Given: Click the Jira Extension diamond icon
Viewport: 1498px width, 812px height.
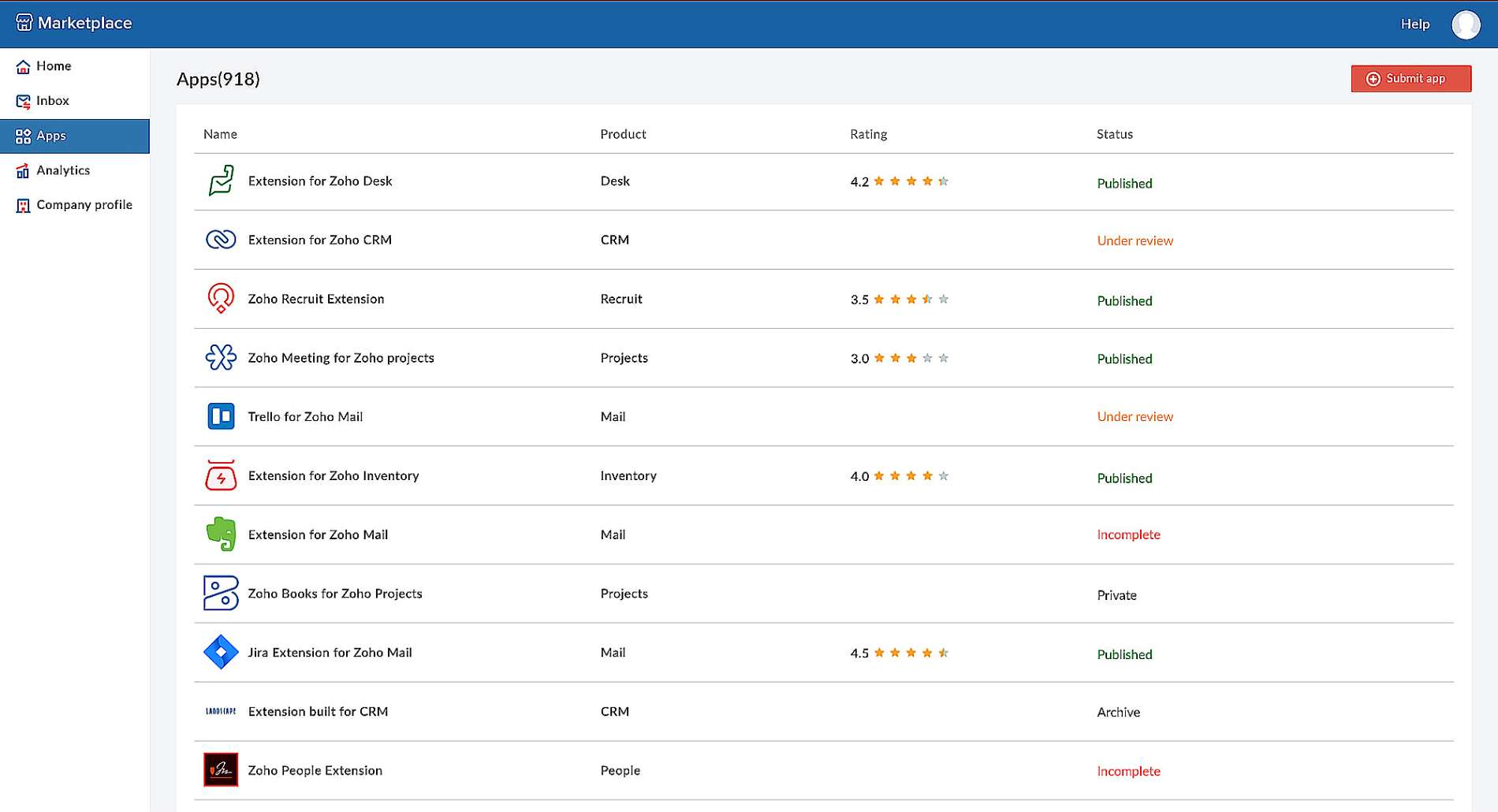Looking at the screenshot, I should [x=221, y=652].
